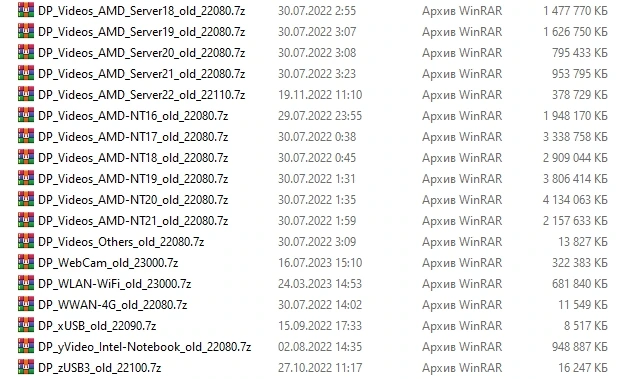Select file name DP_Videos_AMD-NT21_old_22080.7z
This screenshot has height=379, width=624.
(x=133, y=221)
